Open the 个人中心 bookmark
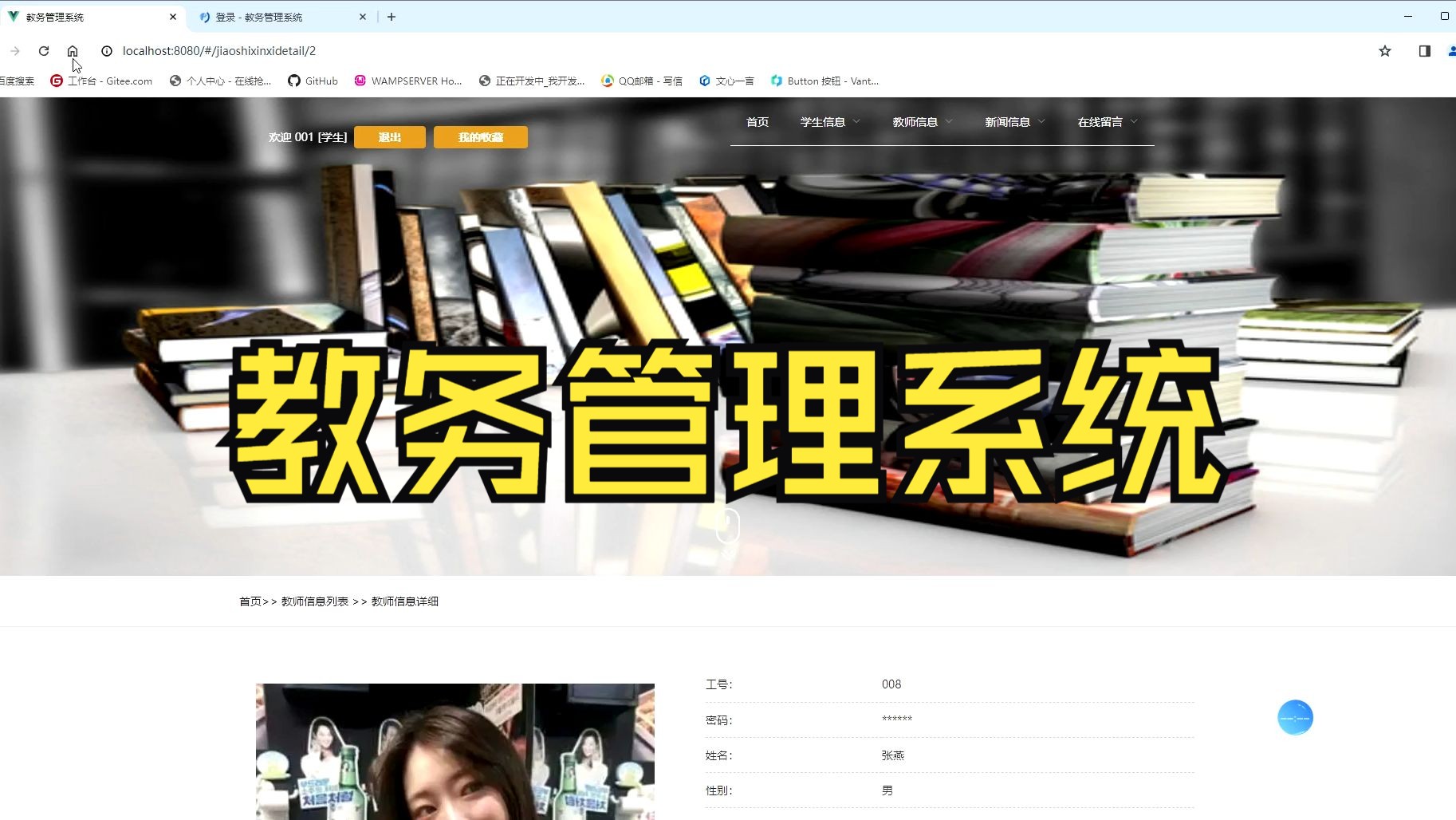 [x=221, y=81]
